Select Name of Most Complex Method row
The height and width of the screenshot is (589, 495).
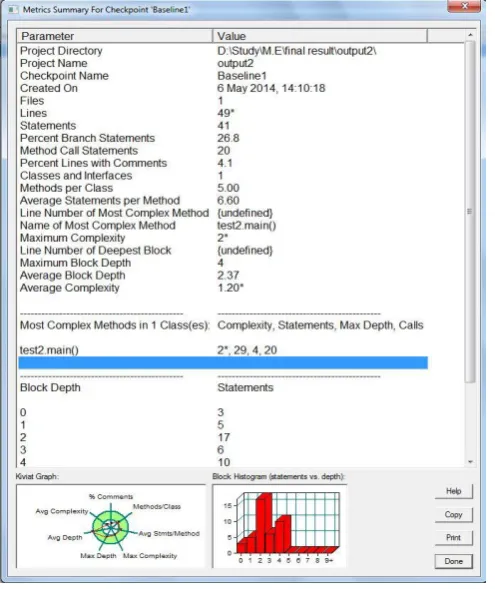coord(223,225)
